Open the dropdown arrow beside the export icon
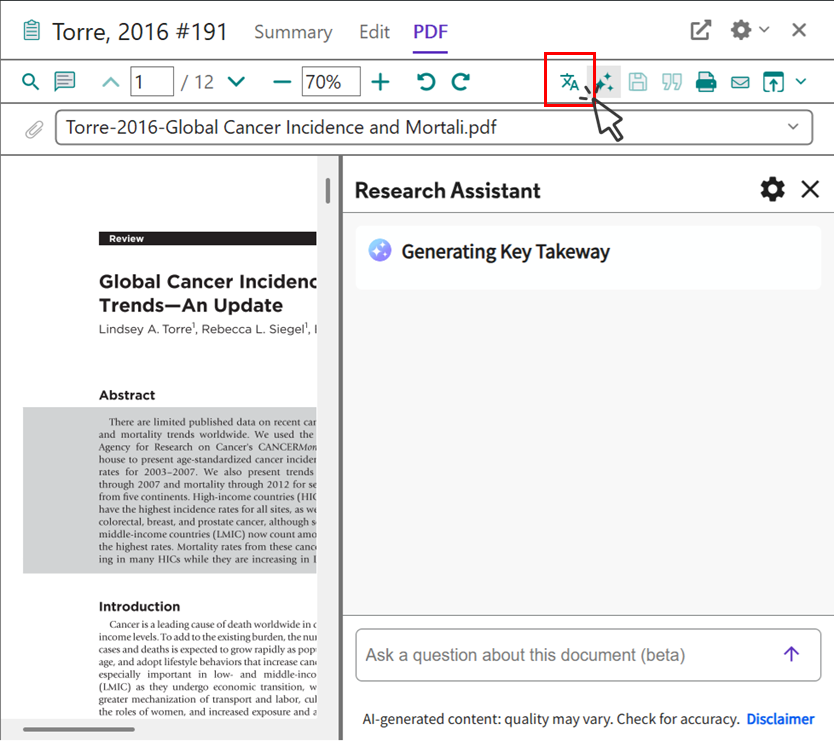The width and height of the screenshot is (834, 741). coord(801,82)
